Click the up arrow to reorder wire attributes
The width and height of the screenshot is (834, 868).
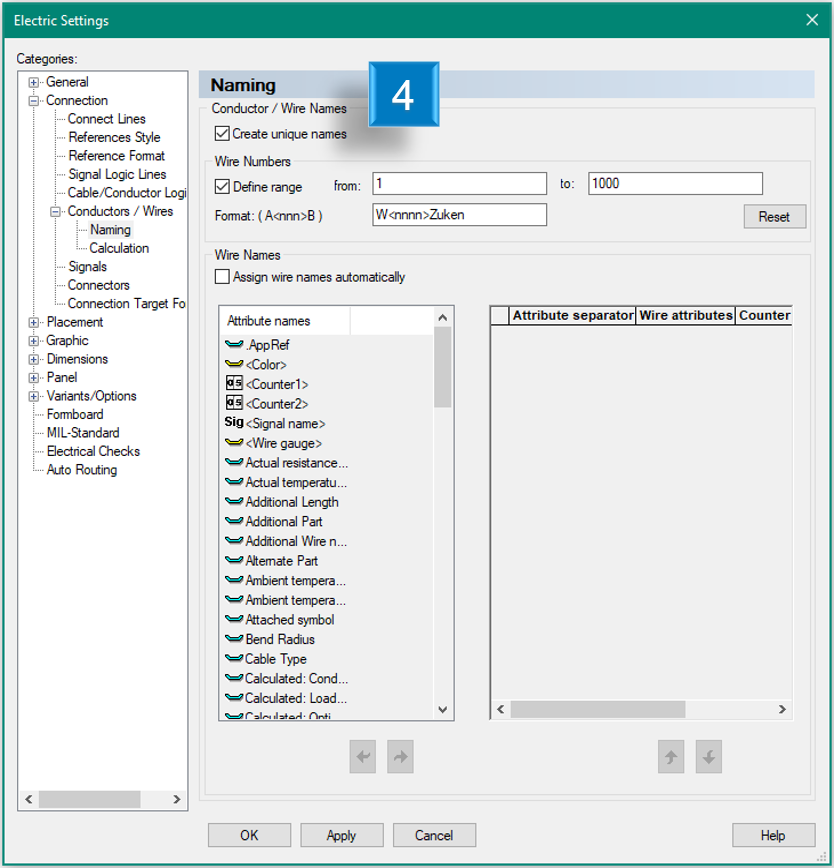click(671, 757)
